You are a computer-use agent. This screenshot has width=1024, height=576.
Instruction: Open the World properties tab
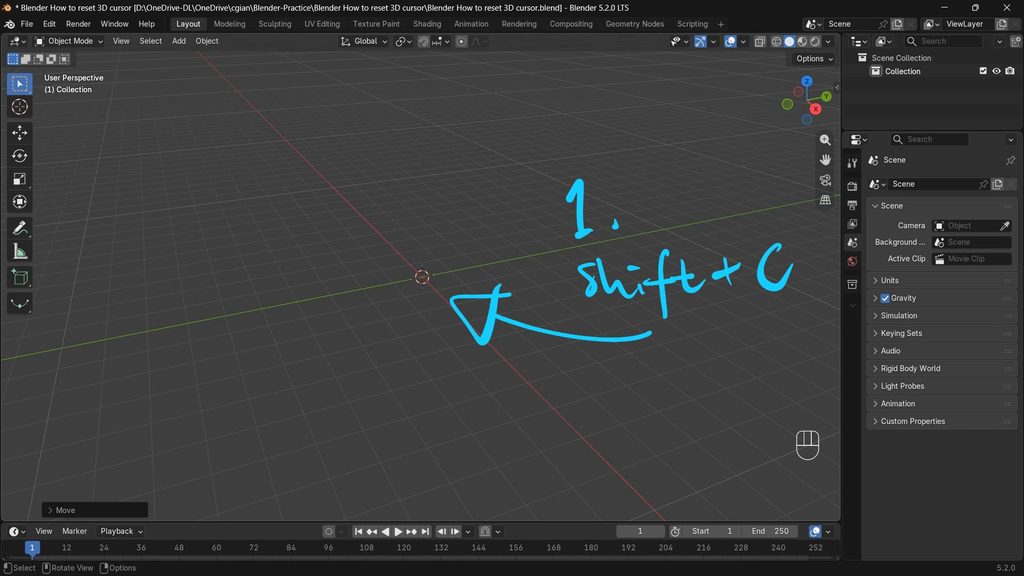coord(852,261)
